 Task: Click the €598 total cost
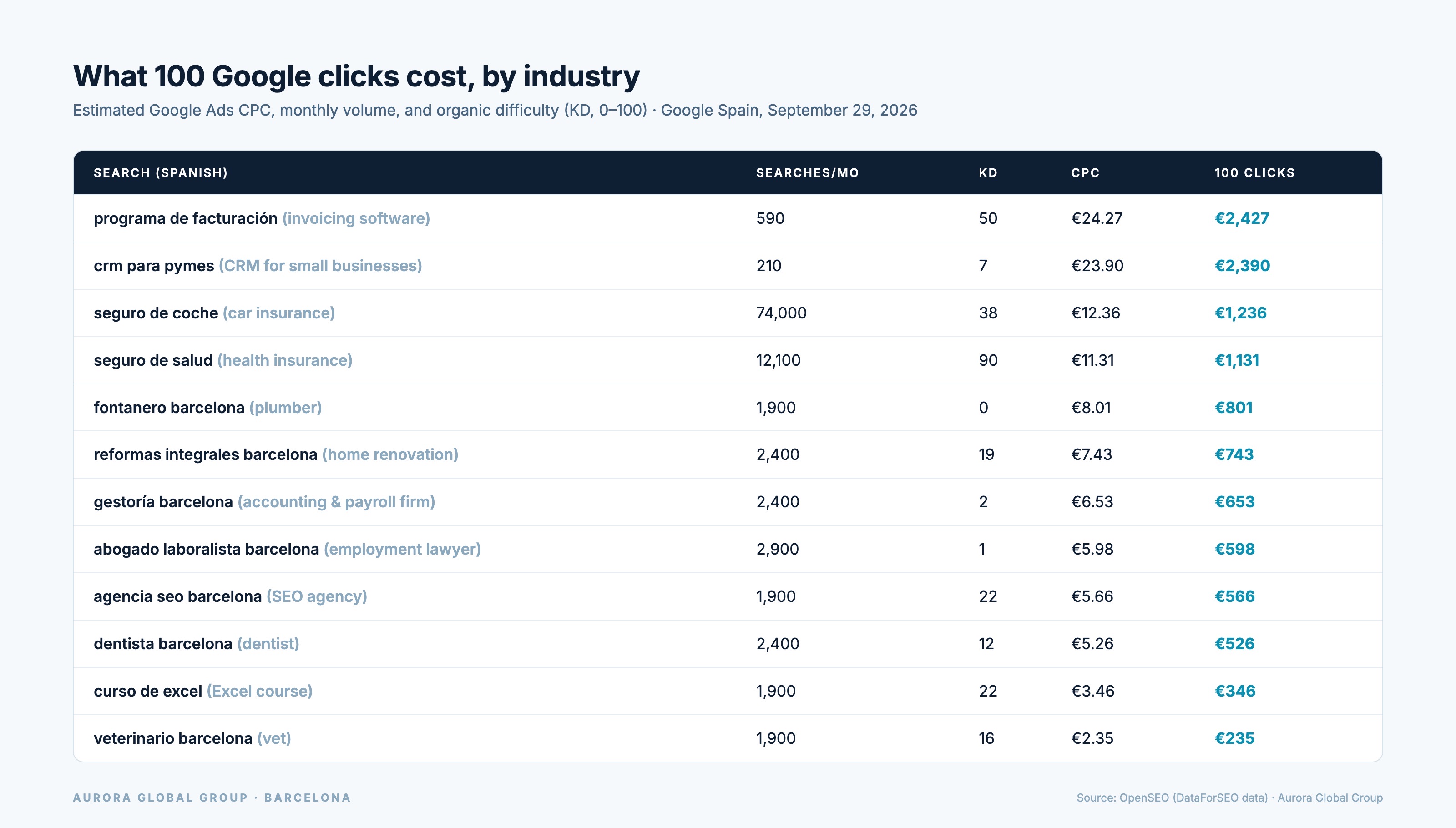[1235, 549]
